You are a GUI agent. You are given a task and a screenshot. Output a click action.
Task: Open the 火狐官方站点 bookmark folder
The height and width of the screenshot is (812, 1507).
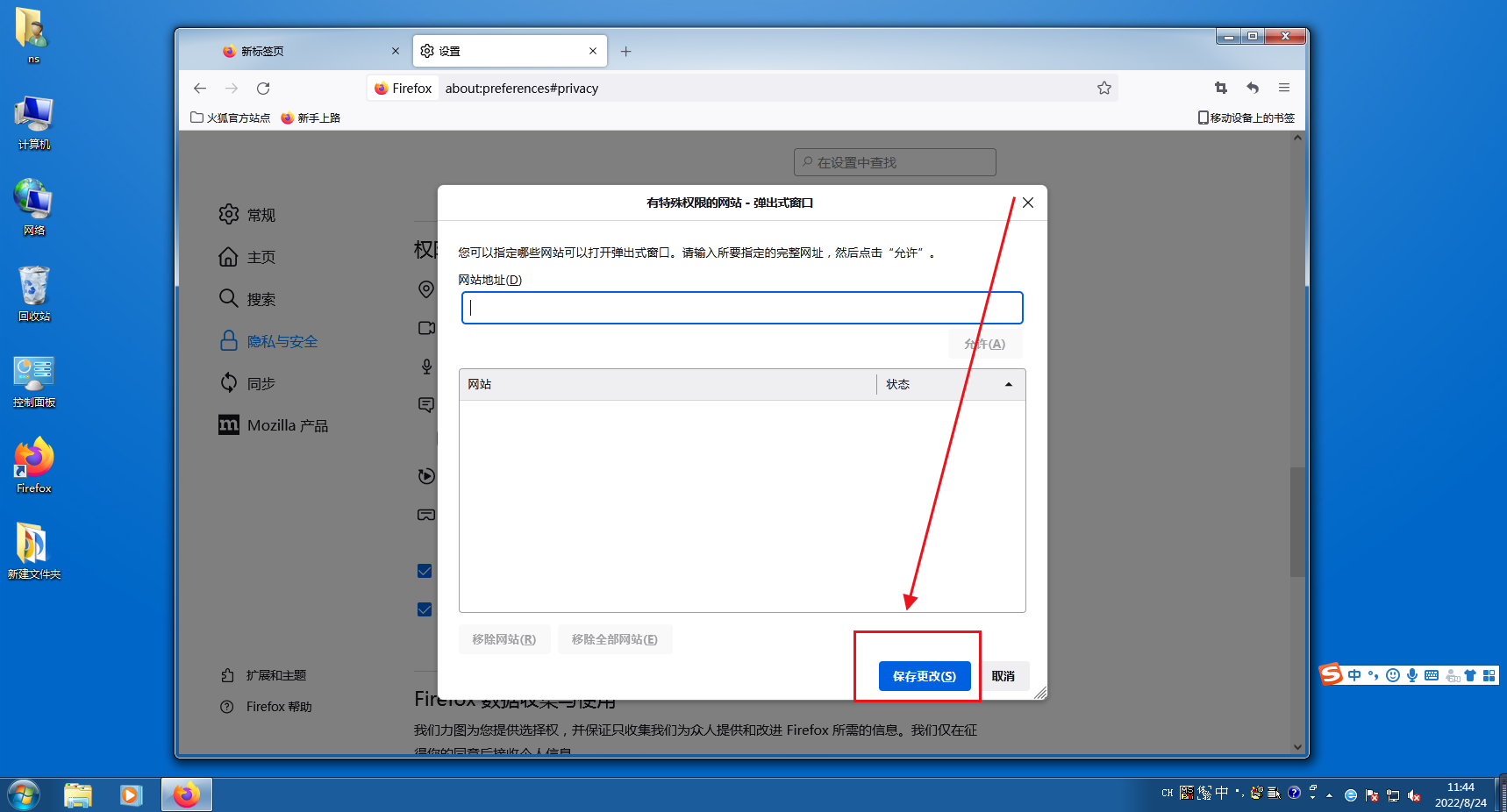[x=231, y=118]
